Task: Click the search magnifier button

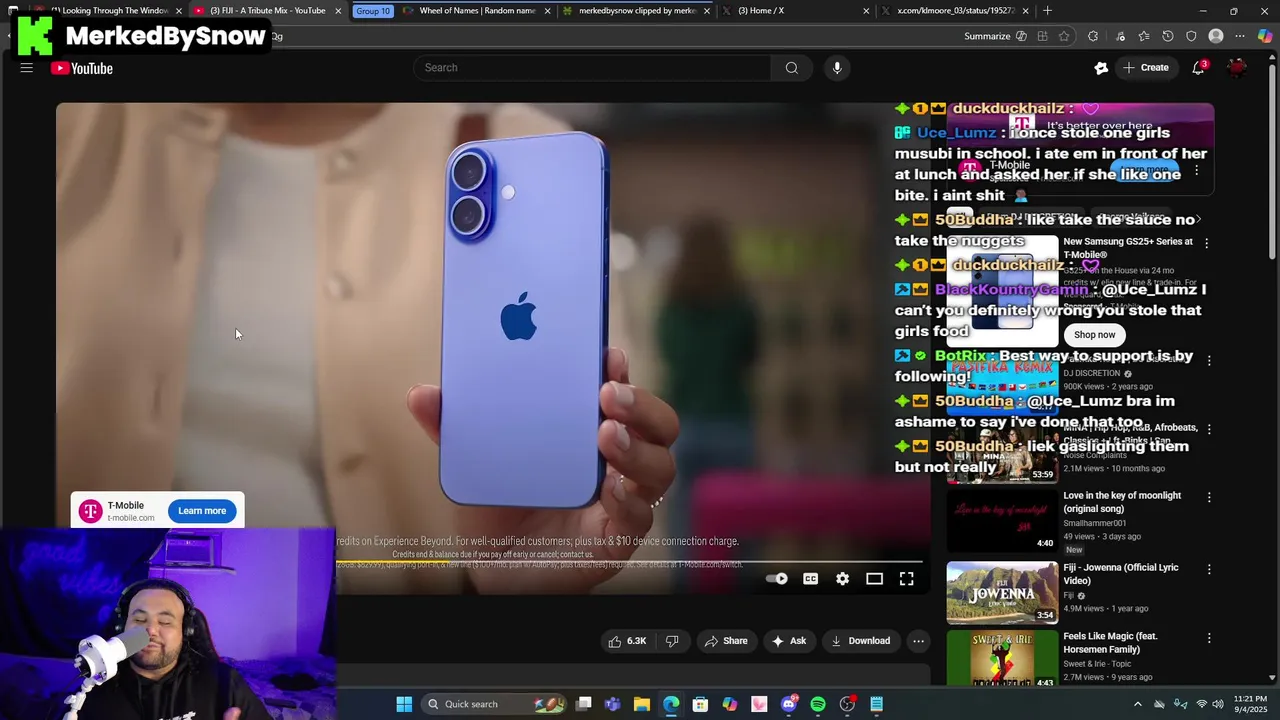Action: click(x=792, y=68)
